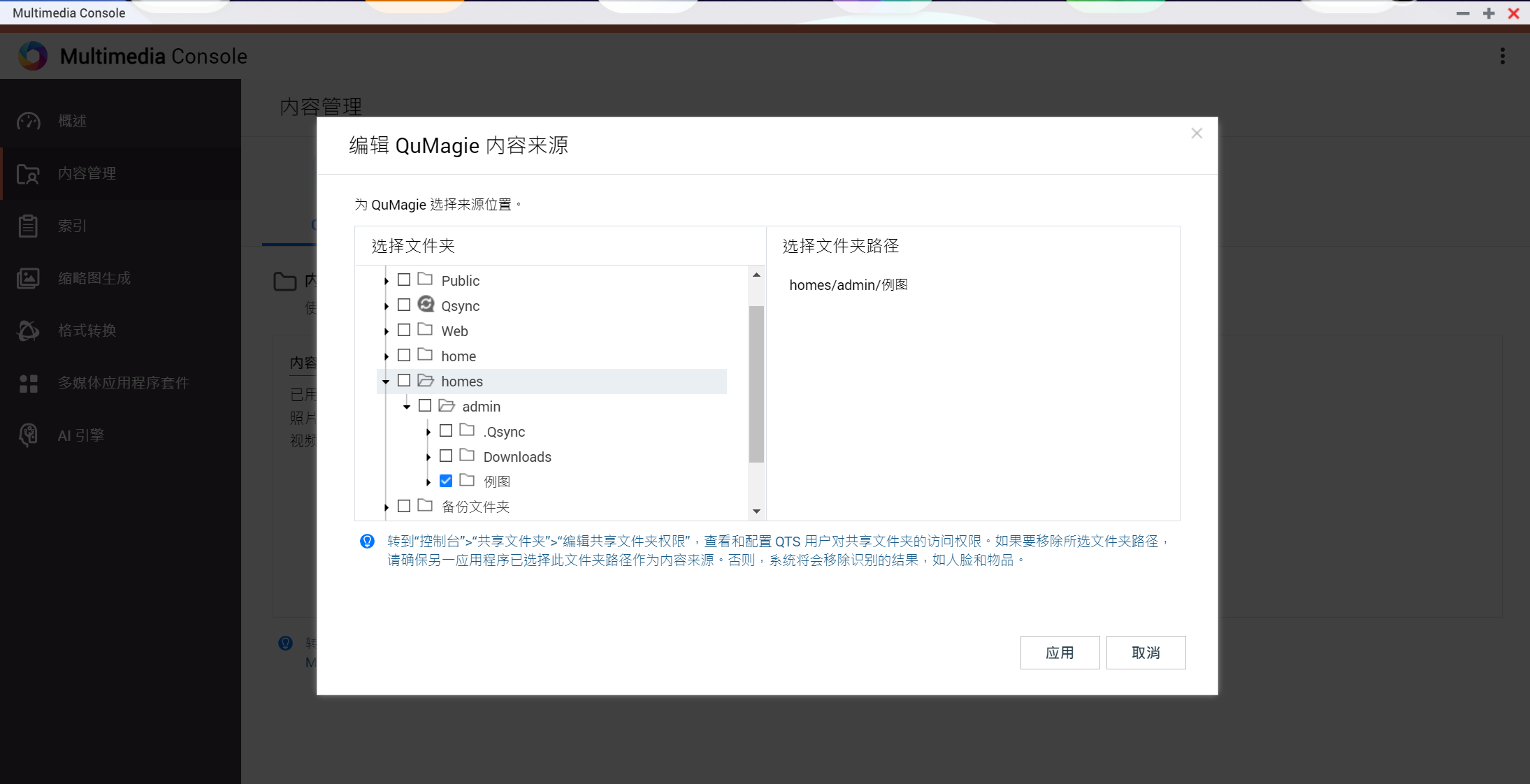Click the home folder icon
Screen dimensions: 1530x784
tap(425, 354)
